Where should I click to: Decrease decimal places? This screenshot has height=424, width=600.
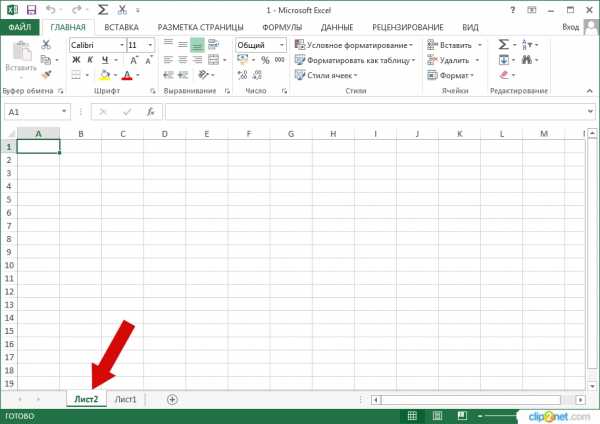coord(257,75)
